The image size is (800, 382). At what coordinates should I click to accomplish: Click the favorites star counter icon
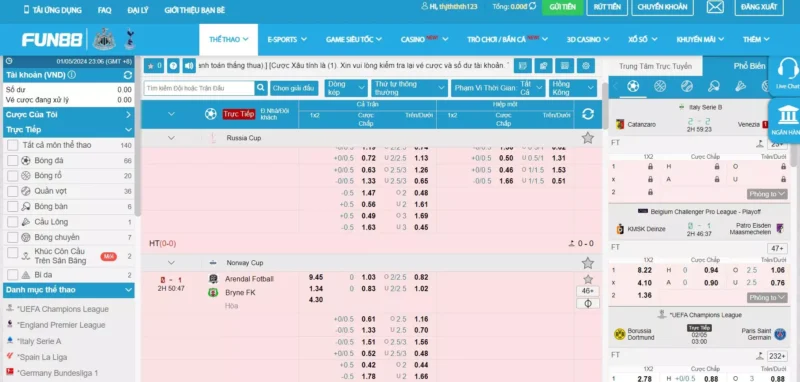154,66
